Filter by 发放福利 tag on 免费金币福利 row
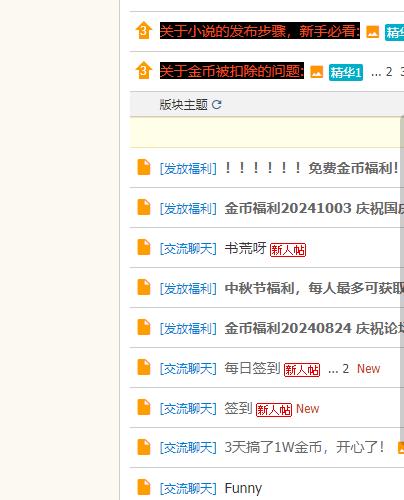Viewport: 404px width, 500px height. [x=188, y=168]
